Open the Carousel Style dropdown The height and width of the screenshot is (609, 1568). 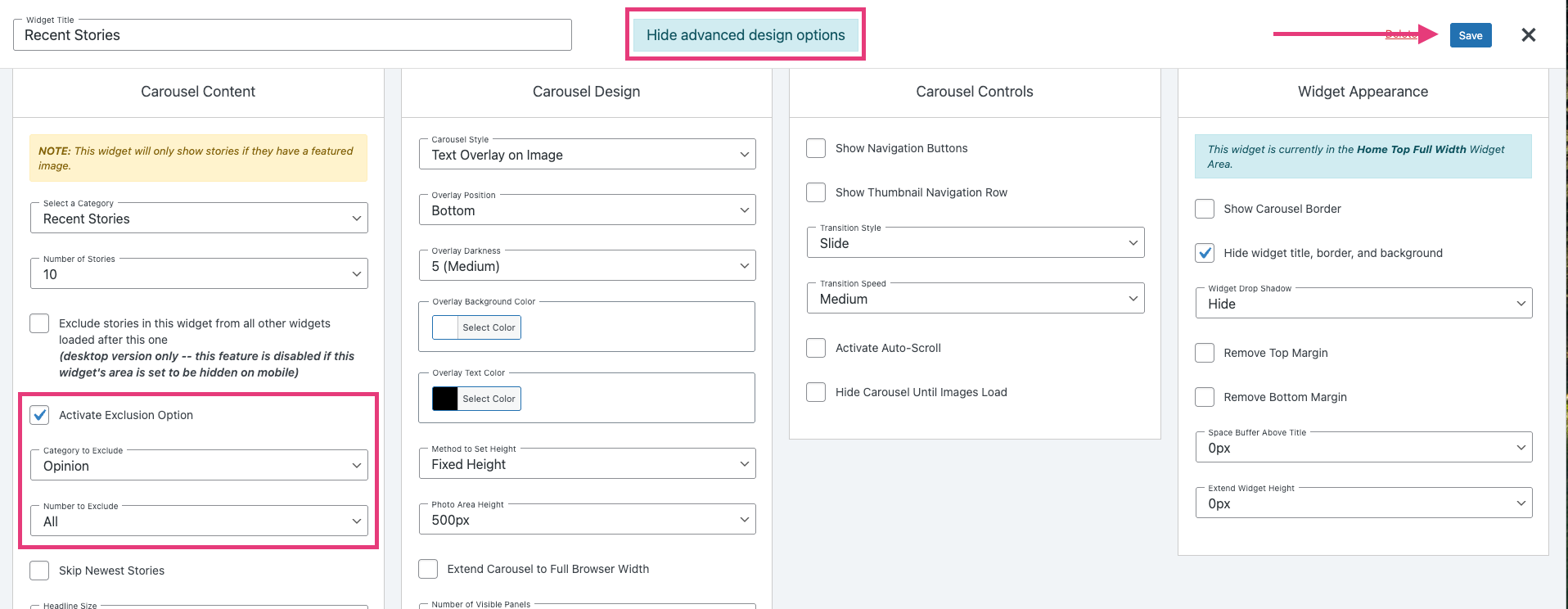[x=587, y=155]
